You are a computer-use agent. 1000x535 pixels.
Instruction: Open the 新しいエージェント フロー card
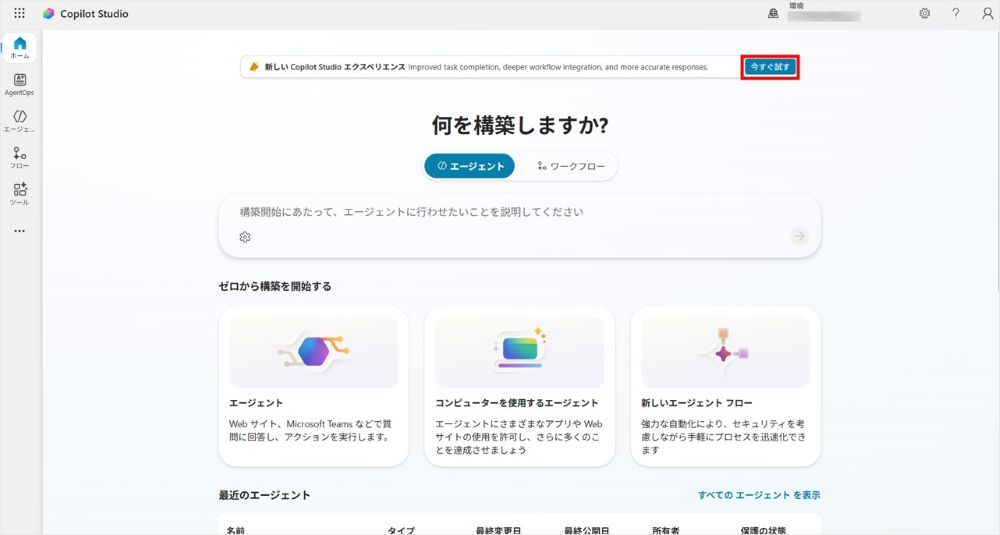(x=725, y=387)
